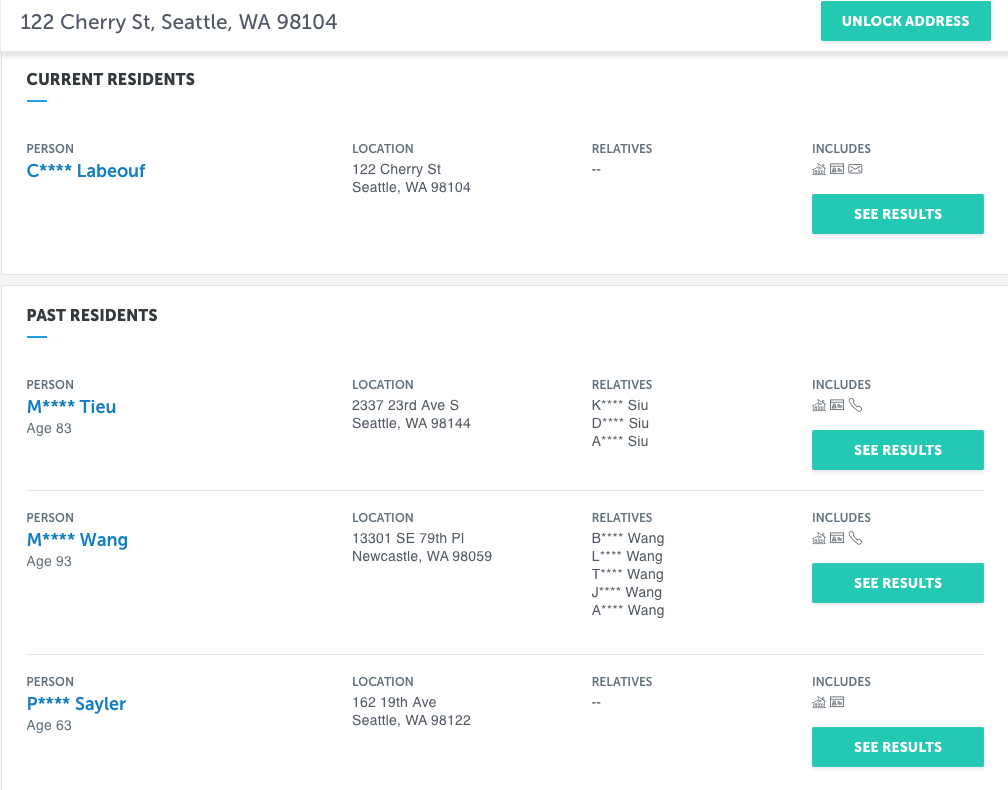Viewport: 1008px width, 790px height.
Task: Click the ID card icon in Wang's row
Action: [x=837, y=538]
